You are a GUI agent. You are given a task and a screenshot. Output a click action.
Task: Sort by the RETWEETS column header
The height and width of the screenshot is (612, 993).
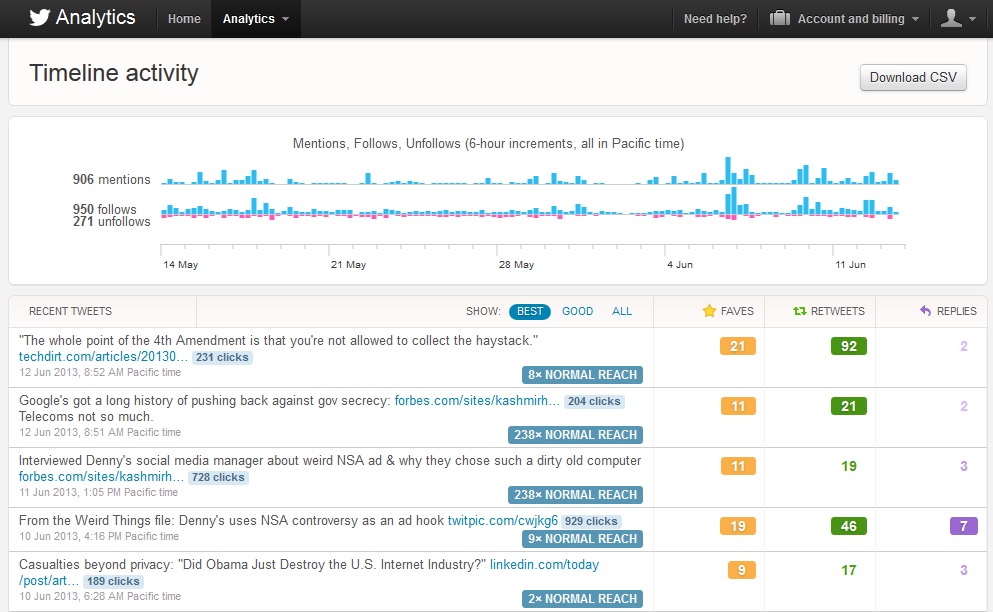(x=837, y=311)
